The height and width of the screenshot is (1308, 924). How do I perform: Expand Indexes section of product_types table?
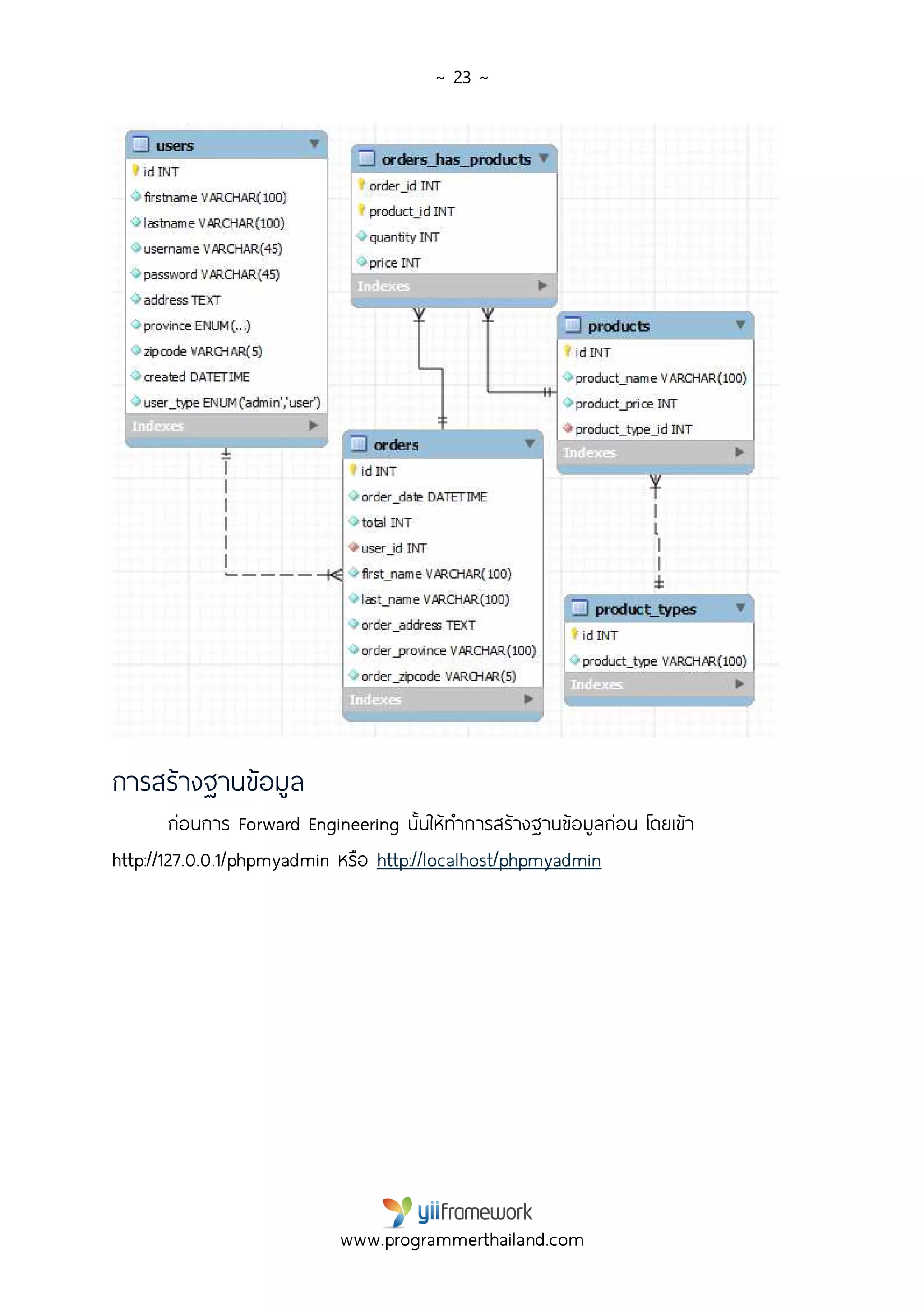(739, 684)
